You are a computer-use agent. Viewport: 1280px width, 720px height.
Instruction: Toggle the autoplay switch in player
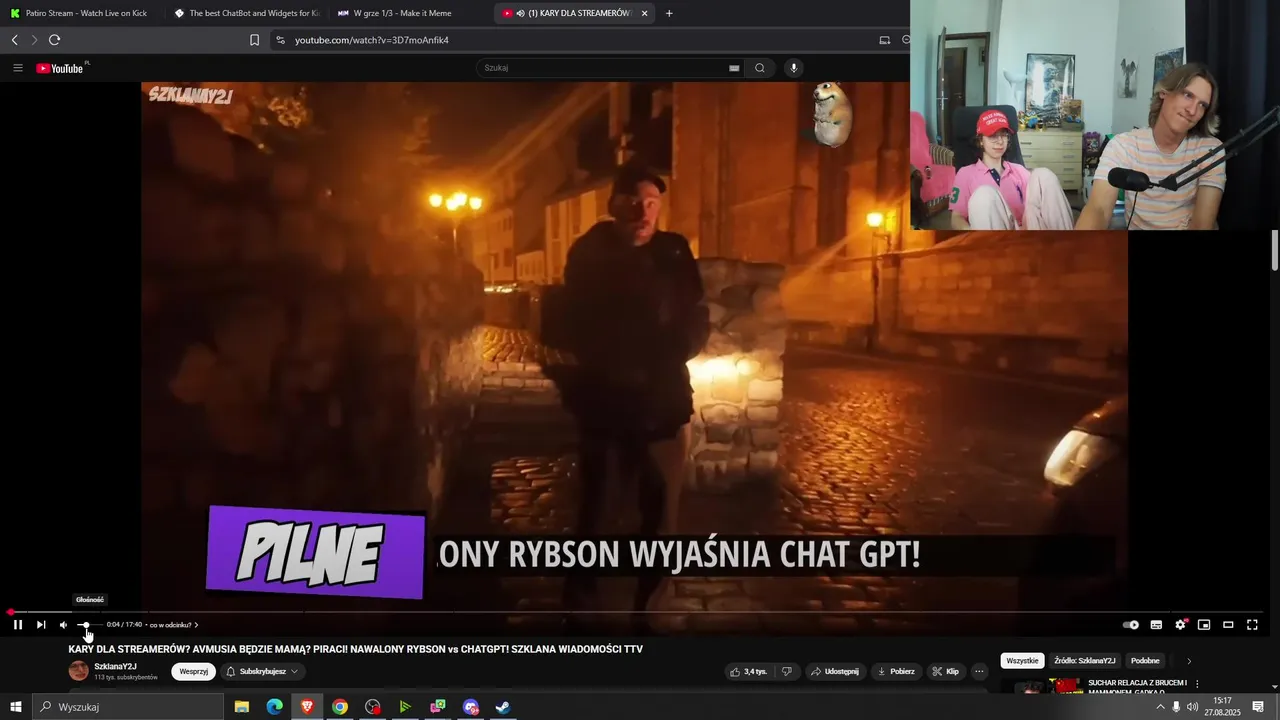click(x=1131, y=625)
